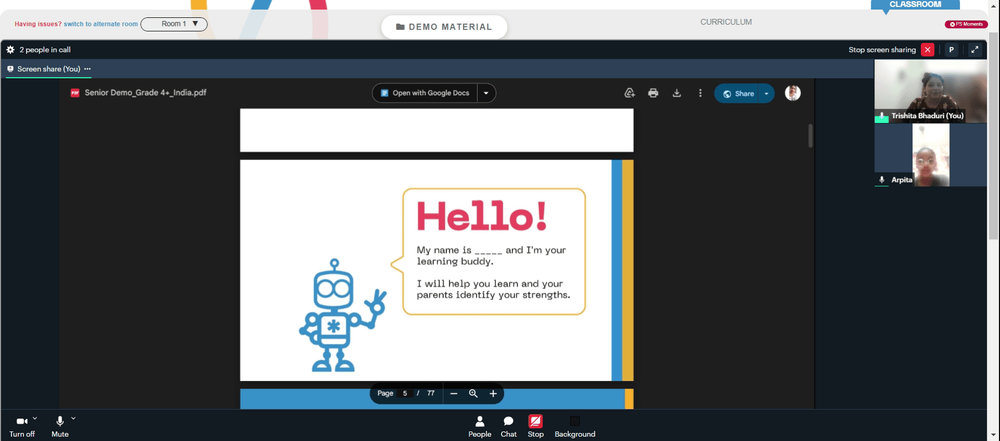
Task: Download the PDF using download icon
Action: (677, 93)
